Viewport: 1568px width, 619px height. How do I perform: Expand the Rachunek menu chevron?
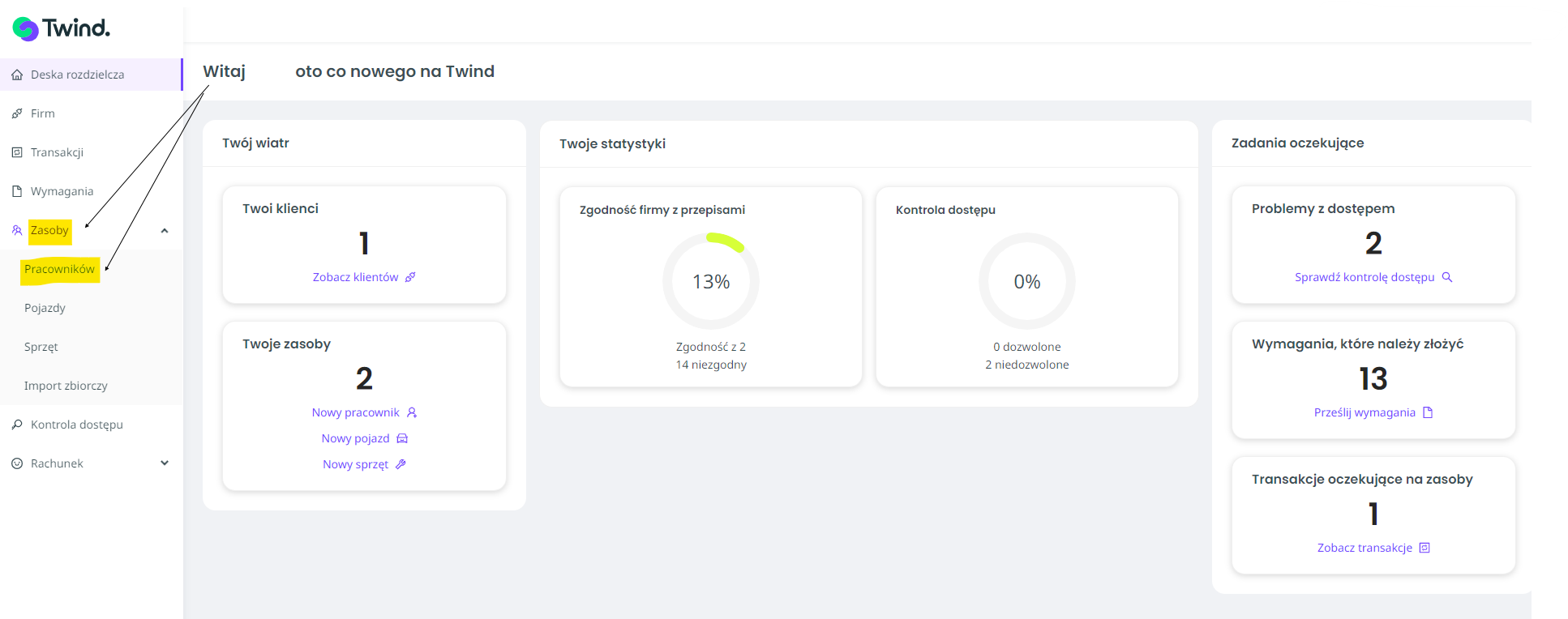click(165, 463)
